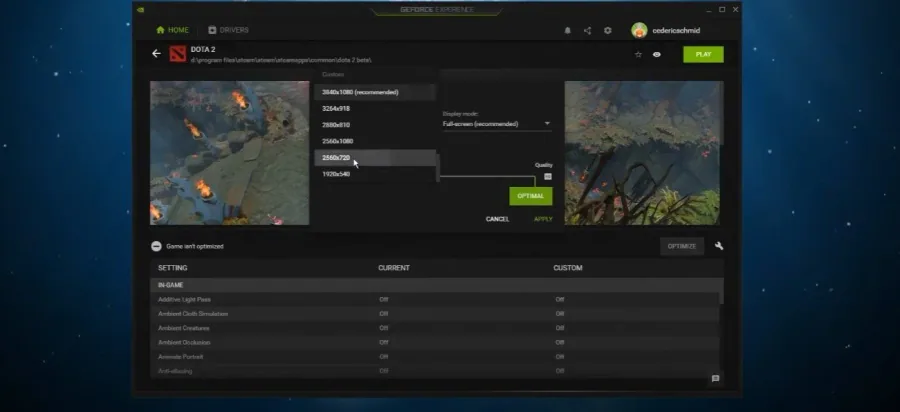Screen dimensions: 900x412
Task: Select 1920x540 resolution option
Action: 375,174
